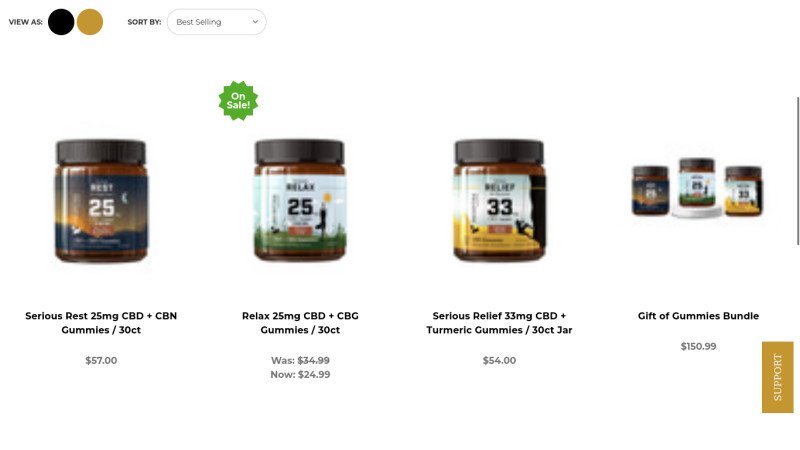Click the $150.99 bundle price
The width and height of the screenshot is (800, 450).
click(698, 346)
